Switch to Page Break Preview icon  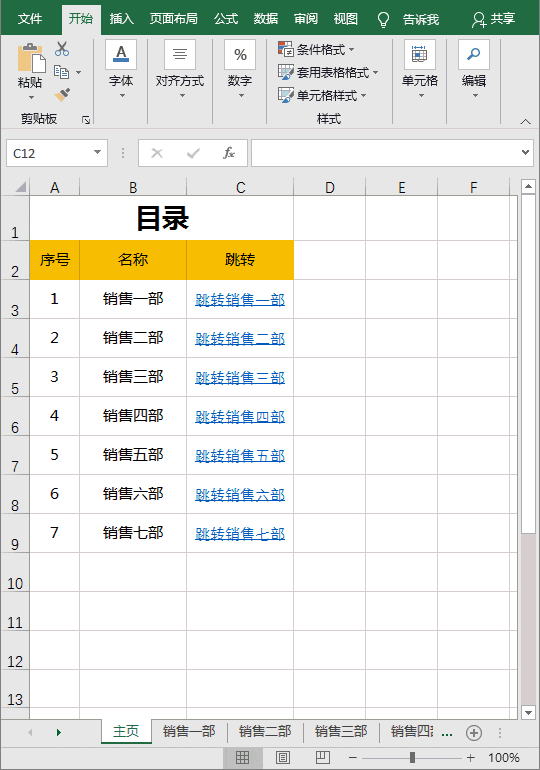pyautogui.click(x=323, y=757)
